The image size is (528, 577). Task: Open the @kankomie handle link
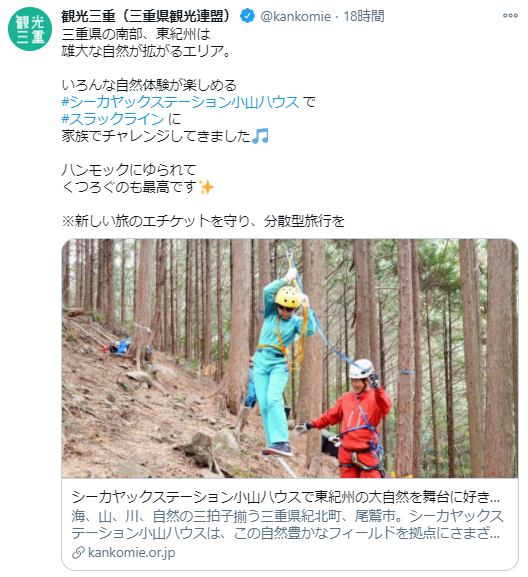coord(295,16)
